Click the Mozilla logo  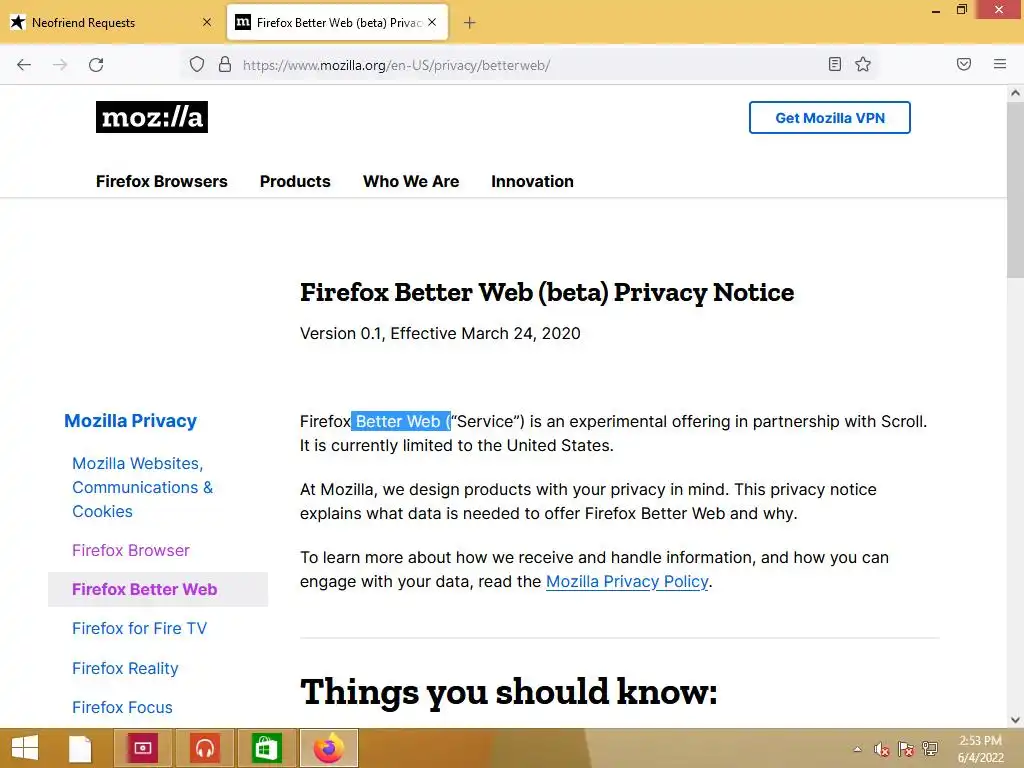point(152,117)
